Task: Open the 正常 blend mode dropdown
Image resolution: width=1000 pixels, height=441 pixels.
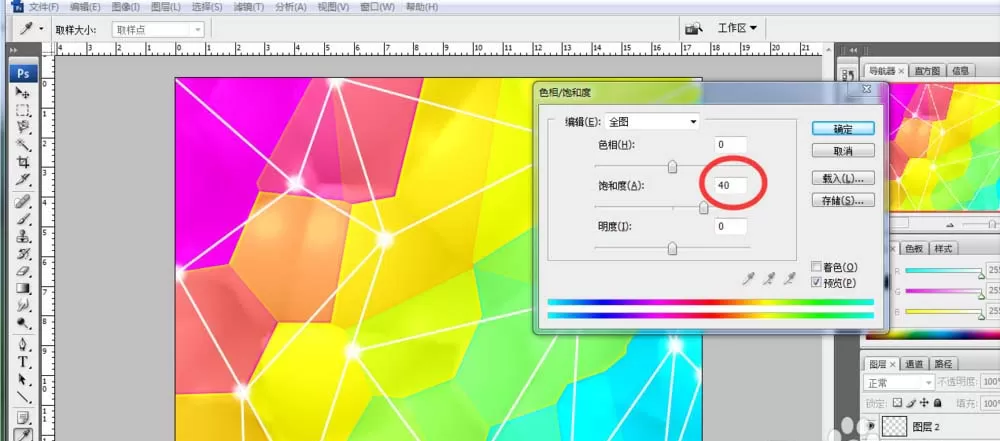Action: pyautogui.click(x=899, y=382)
